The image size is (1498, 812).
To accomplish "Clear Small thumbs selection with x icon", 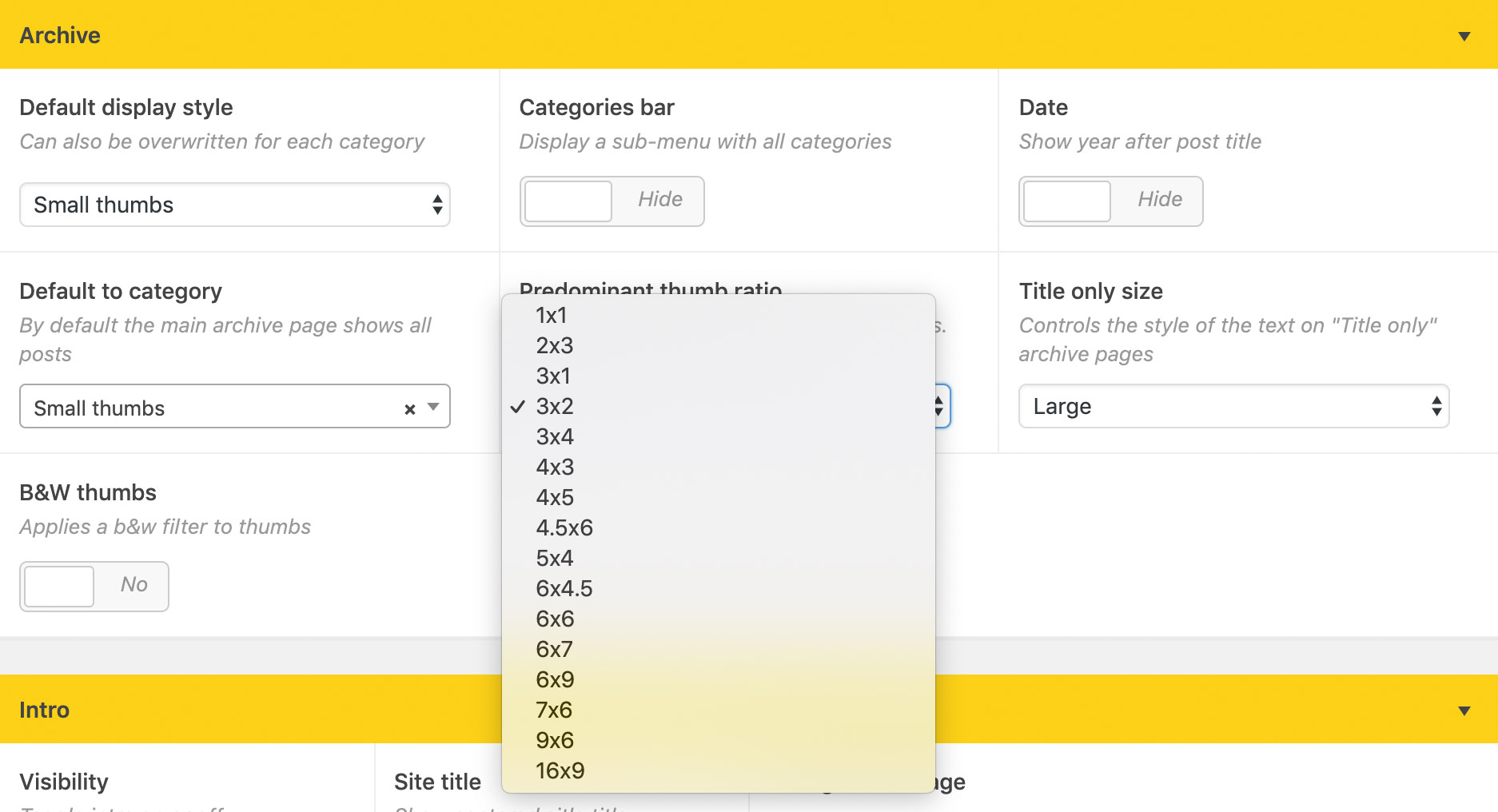I will tap(409, 409).
